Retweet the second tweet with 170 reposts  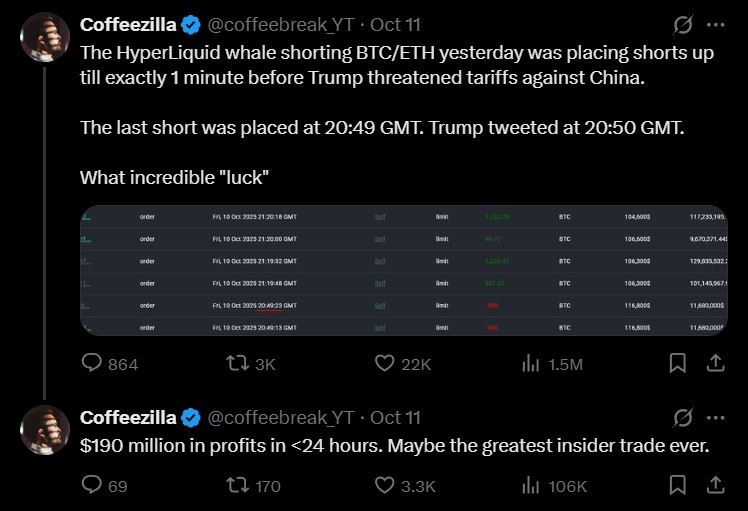point(240,486)
